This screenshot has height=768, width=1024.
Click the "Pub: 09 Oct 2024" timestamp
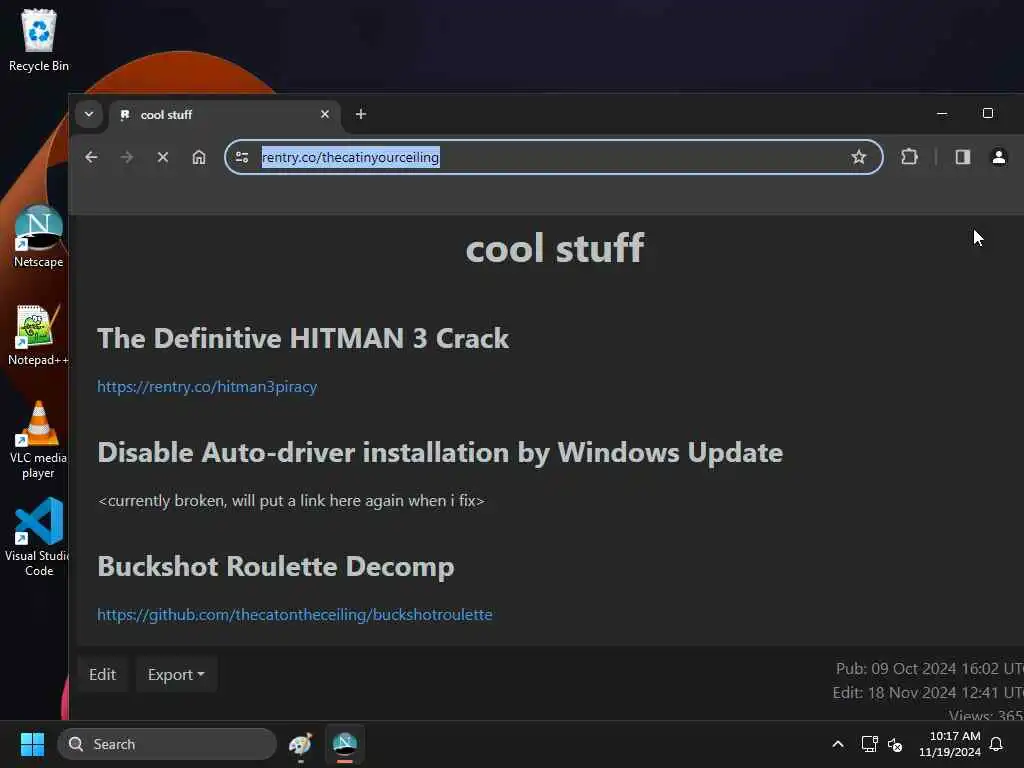point(929,669)
